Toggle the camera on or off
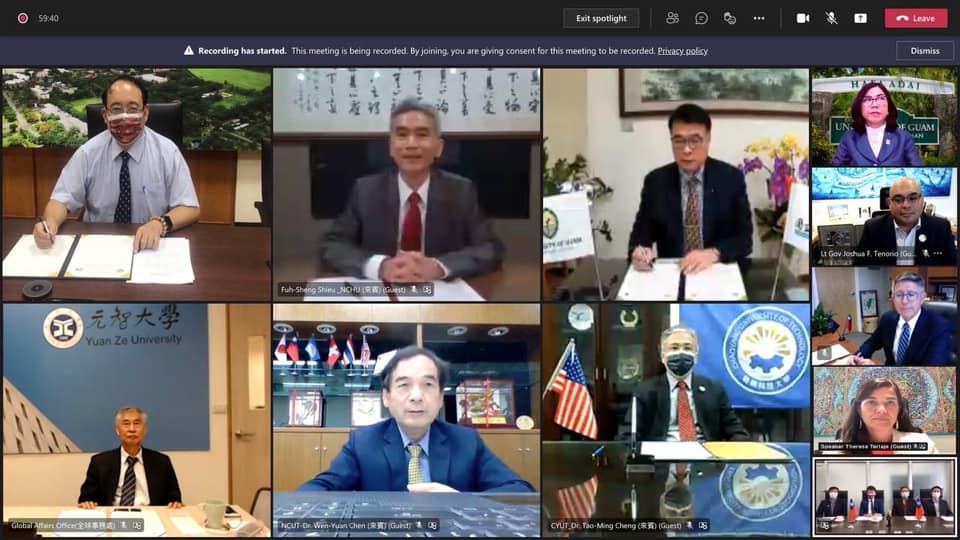 click(x=802, y=18)
